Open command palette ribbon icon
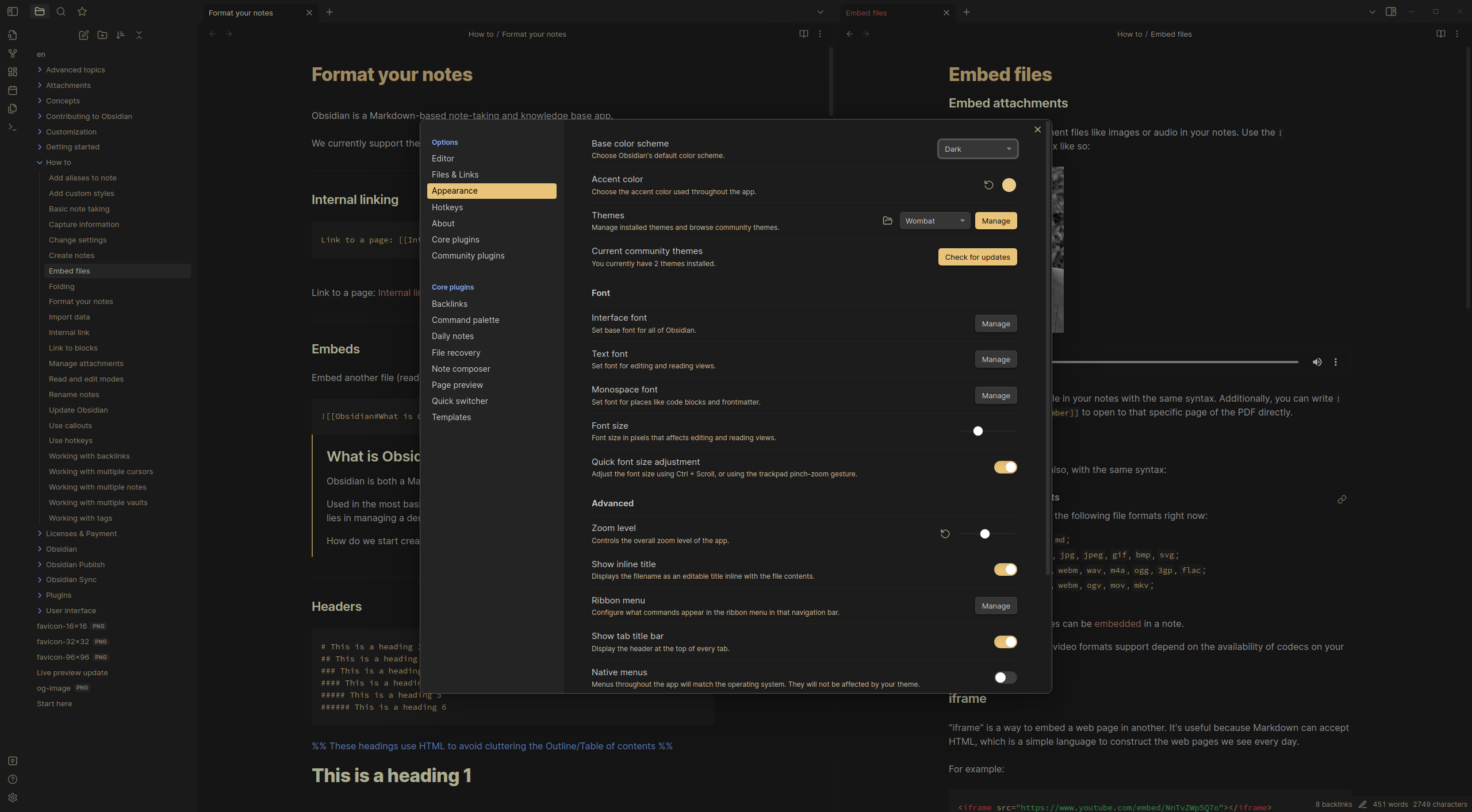1472x812 pixels. (x=13, y=127)
